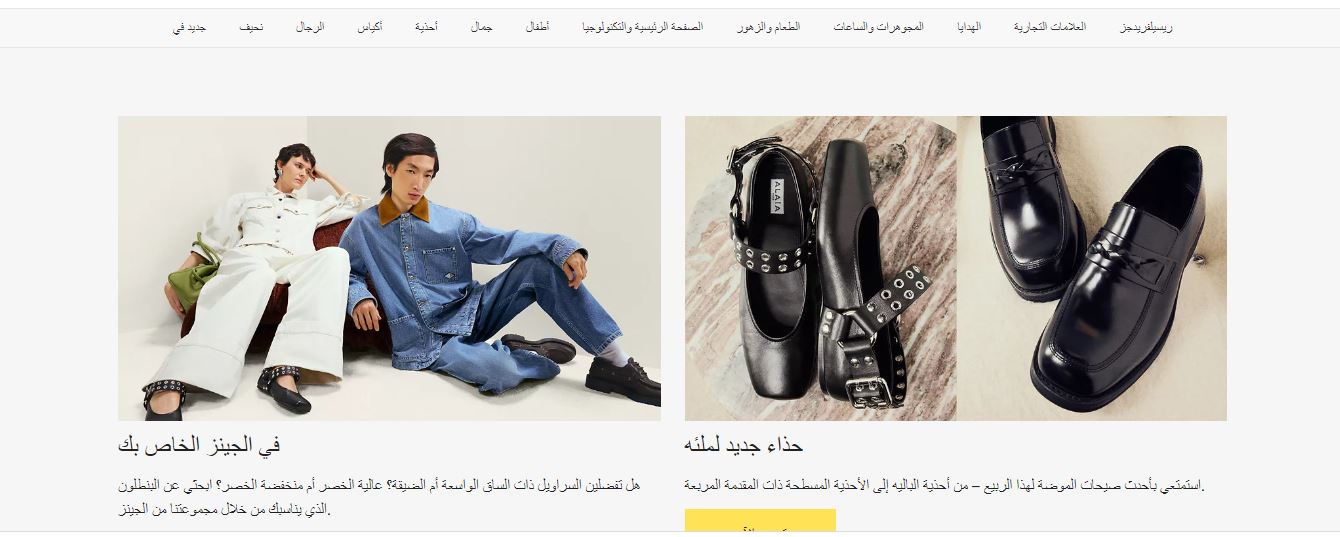Open العلامات التجارية brands menu
Image resolution: width=1340 pixels, height=537 pixels.
1050,27
